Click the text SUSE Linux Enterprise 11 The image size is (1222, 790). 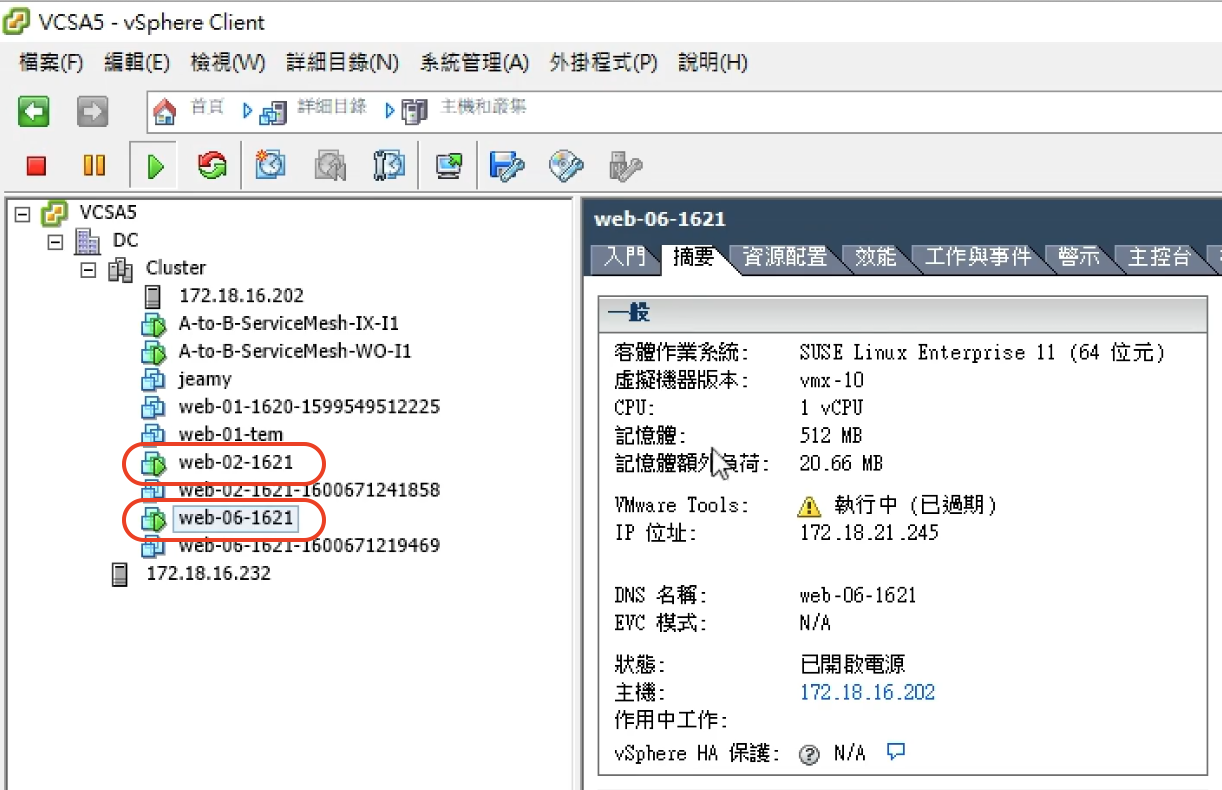coord(930,352)
